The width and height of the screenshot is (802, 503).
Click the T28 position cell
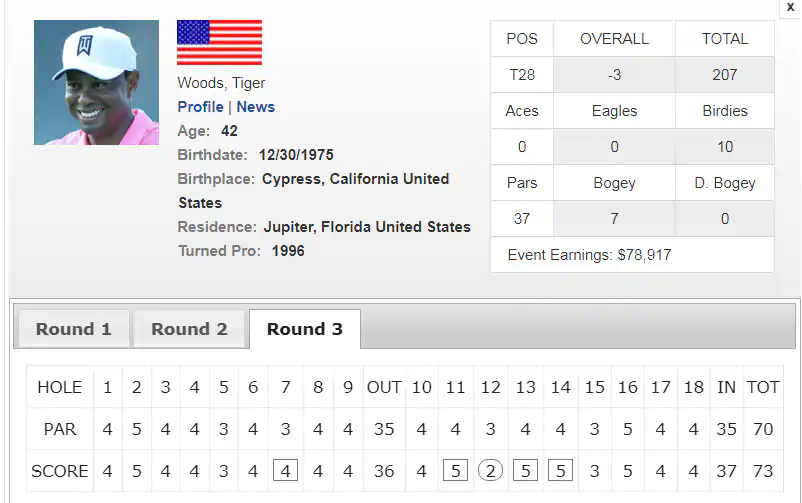[x=522, y=75]
